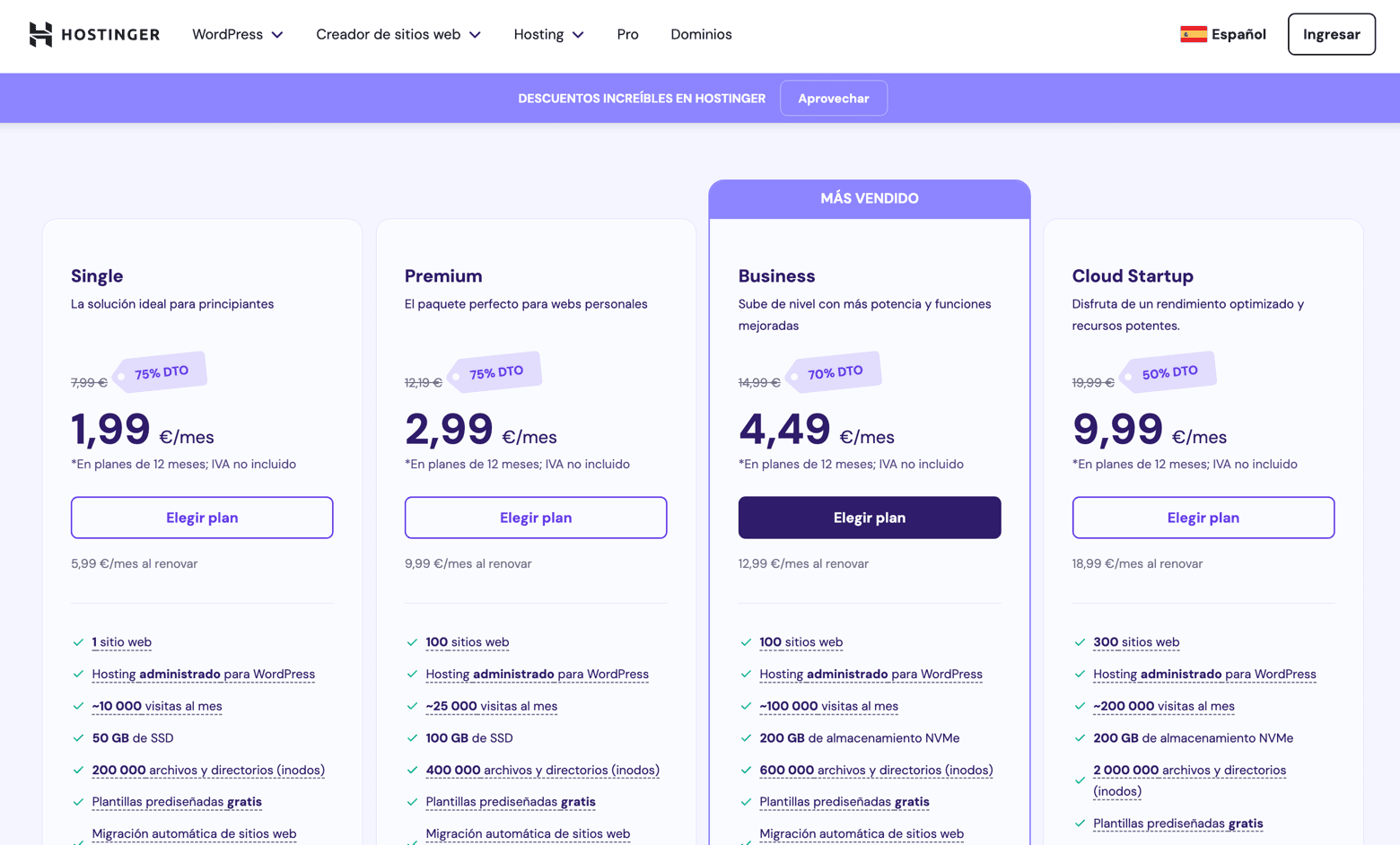Click Single plan 75% DTO tag
This screenshot has width=1400, height=845.
pos(161,372)
